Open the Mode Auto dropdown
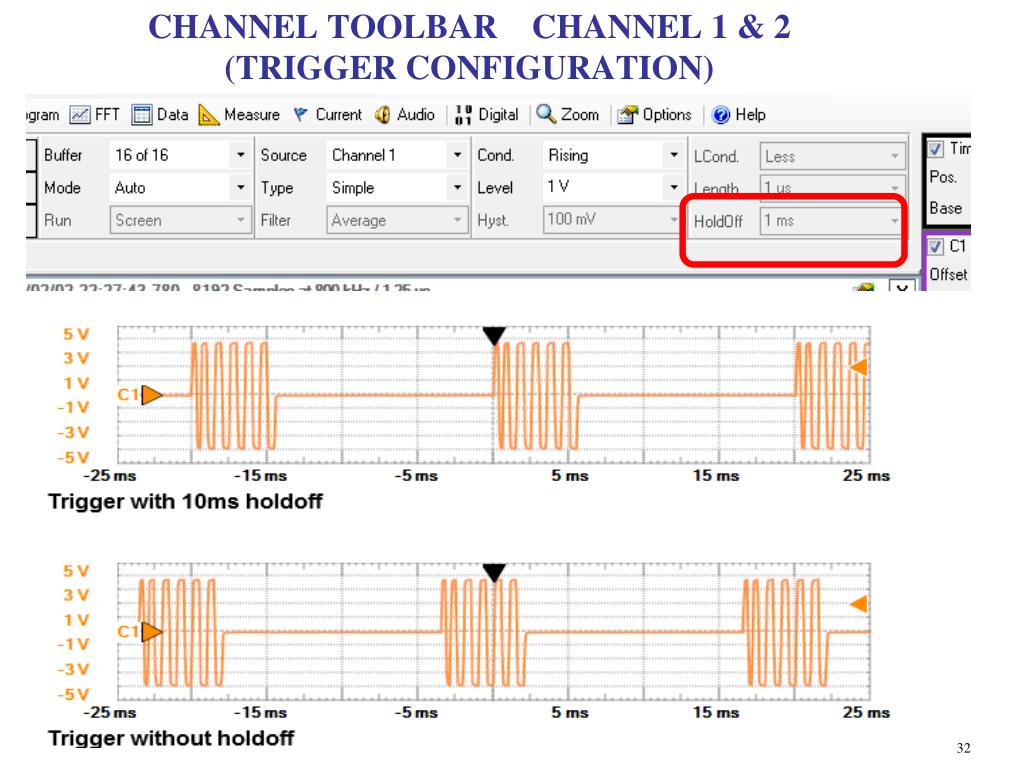Viewport: 1024px width, 768px height. tap(179, 187)
